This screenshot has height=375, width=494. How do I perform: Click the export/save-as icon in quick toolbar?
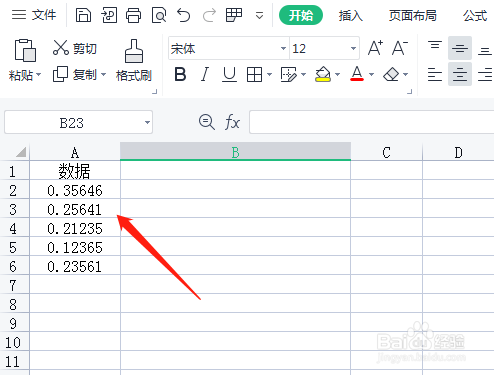(x=109, y=15)
